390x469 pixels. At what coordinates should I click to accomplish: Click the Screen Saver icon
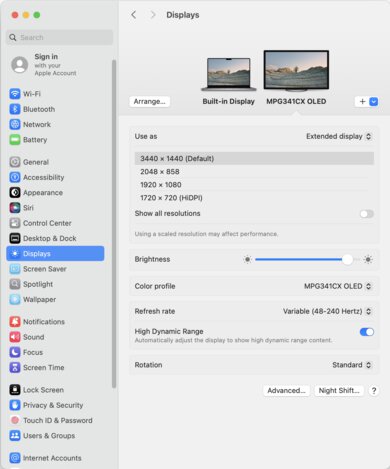pos(15,269)
